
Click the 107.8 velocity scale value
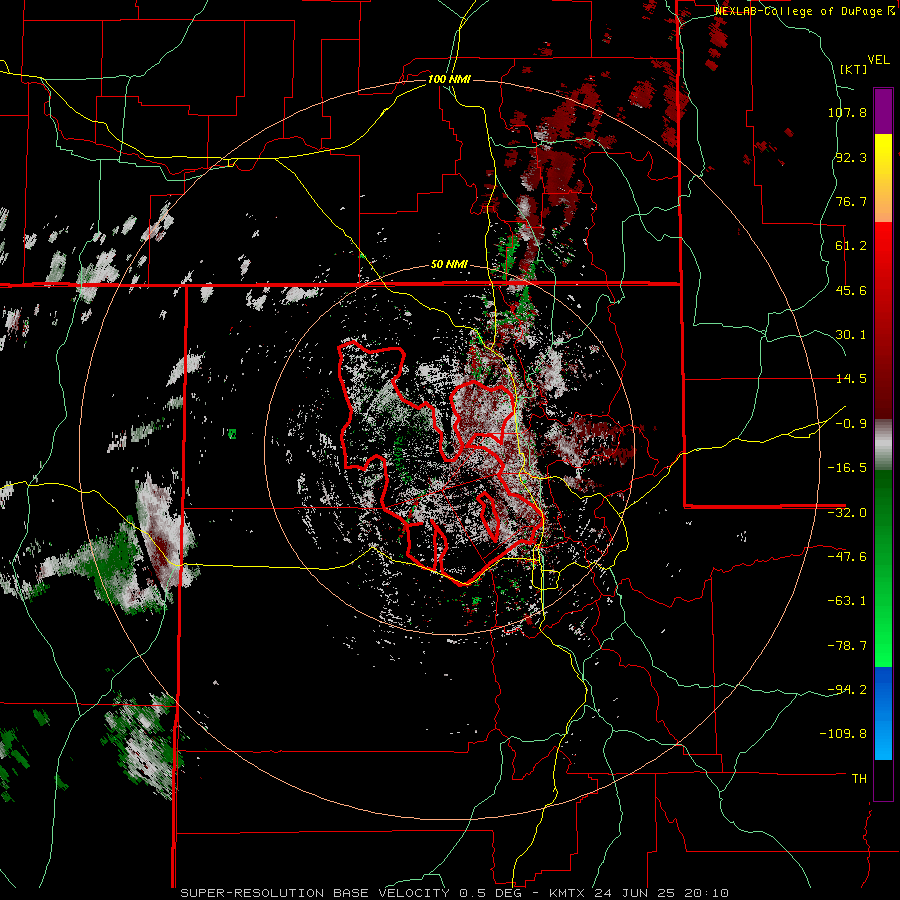coord(847,112)
